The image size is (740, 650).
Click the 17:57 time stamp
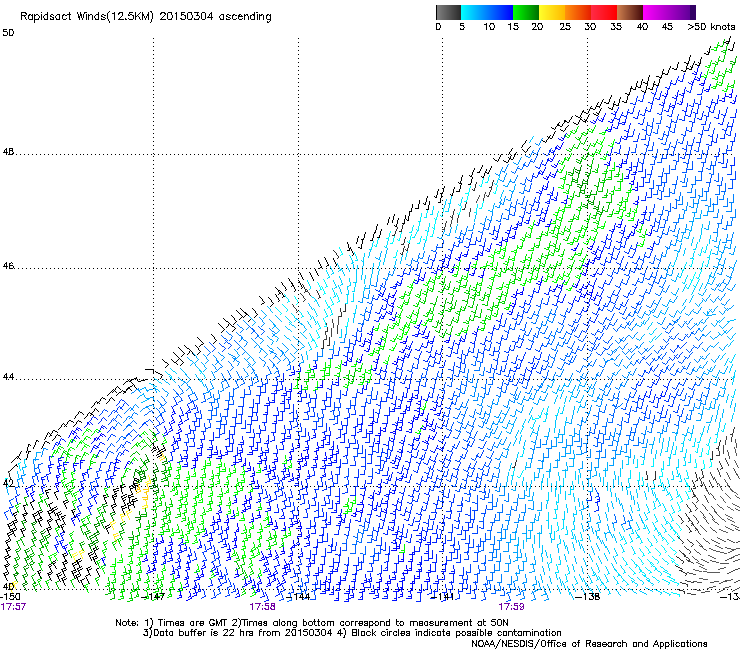(13, 607)
